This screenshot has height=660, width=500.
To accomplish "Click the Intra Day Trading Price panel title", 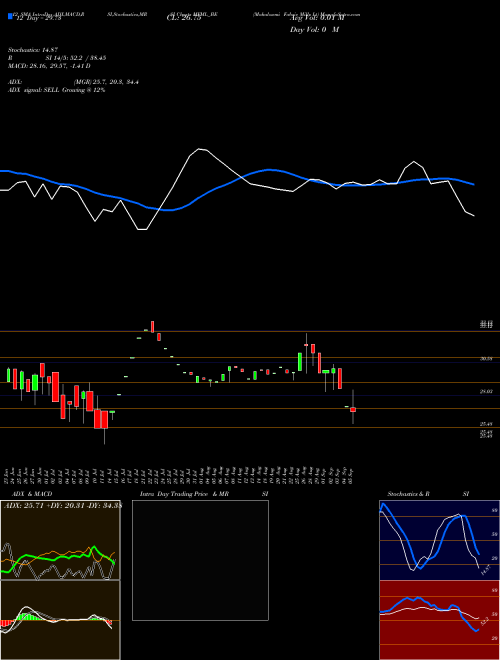I will coord(204,494).
